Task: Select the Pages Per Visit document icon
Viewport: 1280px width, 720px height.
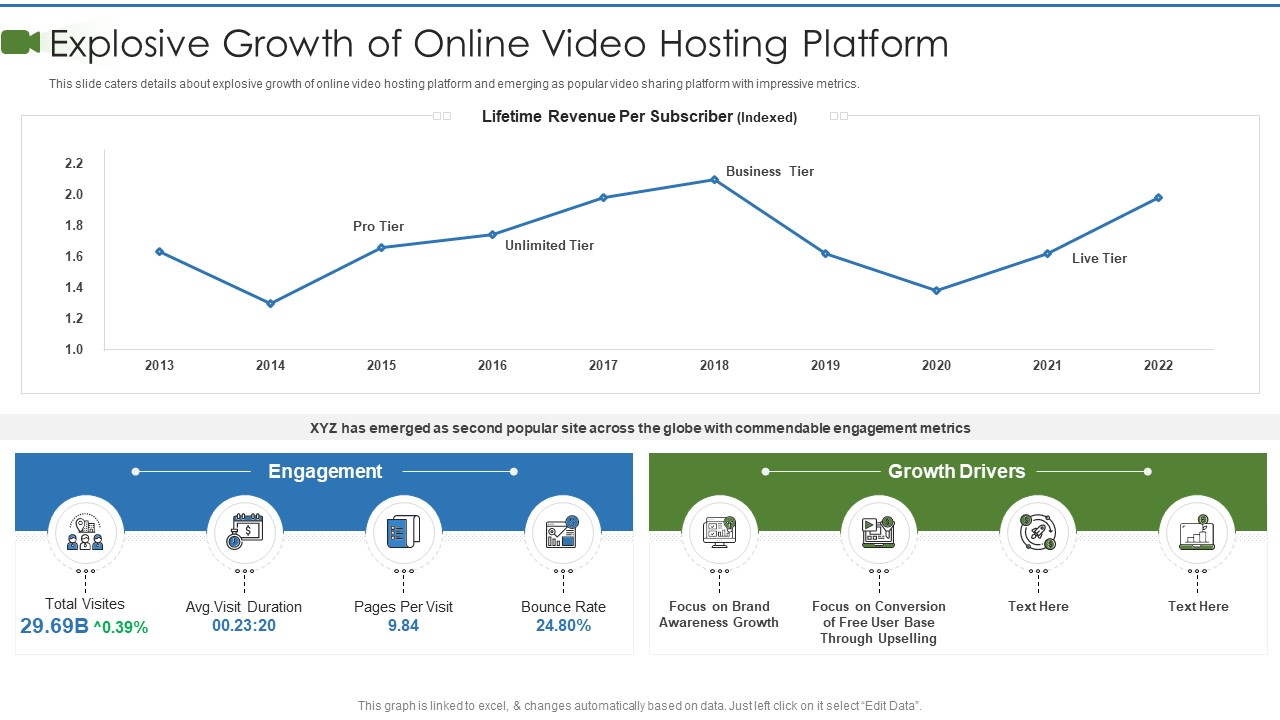Action: pos(404,532)
